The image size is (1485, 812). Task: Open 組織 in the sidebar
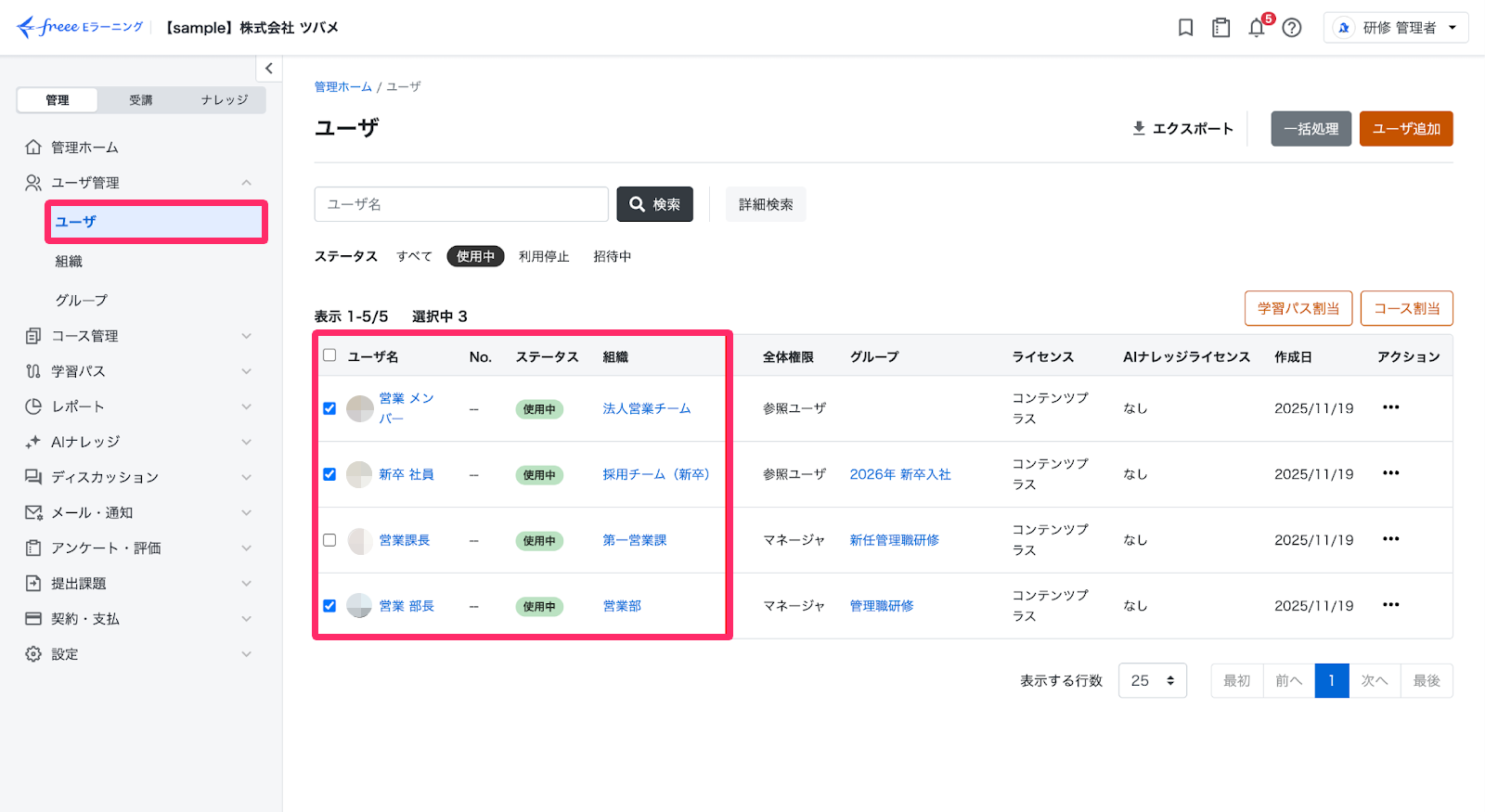coord(69,262)
